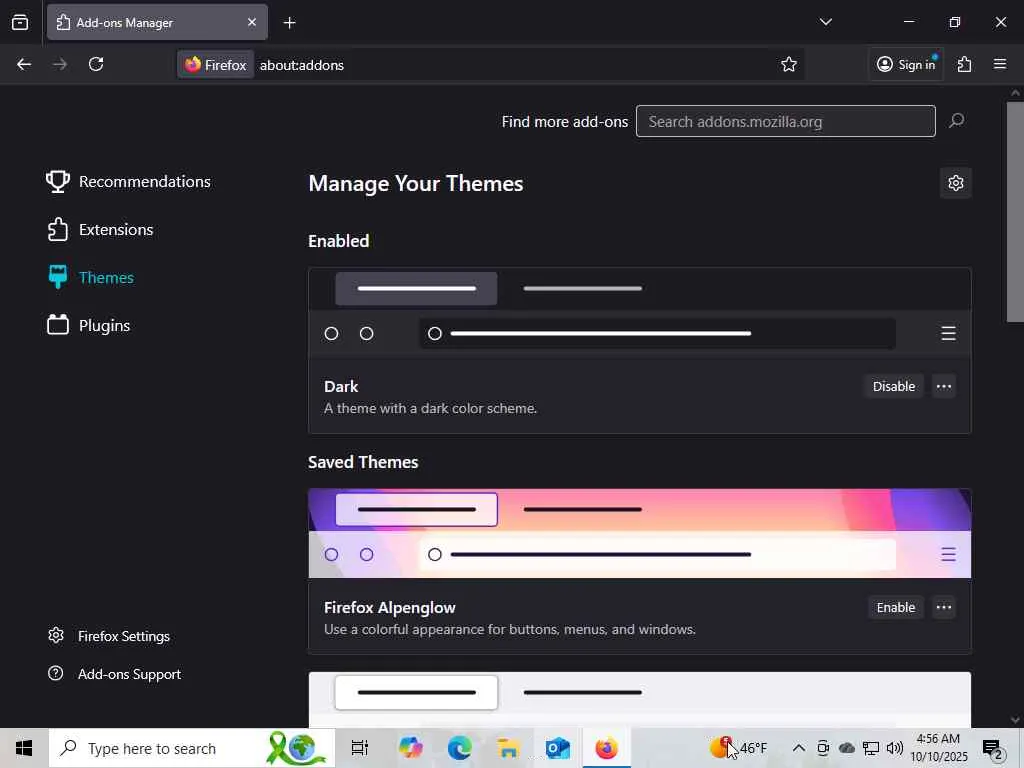Go back with the back arrow
This screenshot has height=768, width=1024.
[x=24, y=64]
